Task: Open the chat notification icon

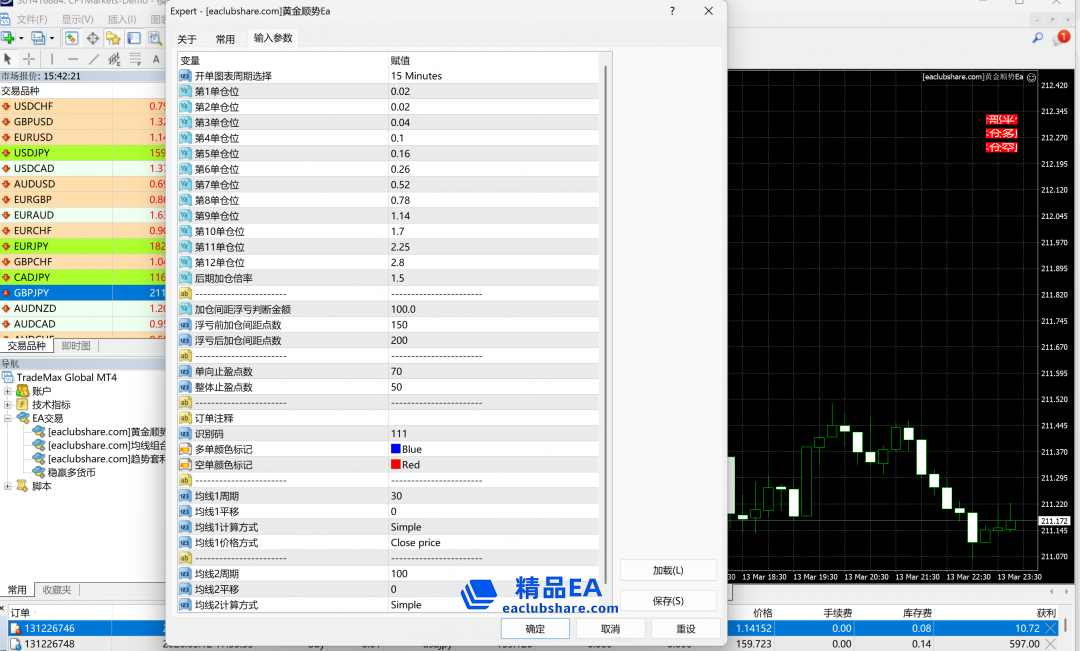Action: pyautogui.click(x=1060, y=38)
